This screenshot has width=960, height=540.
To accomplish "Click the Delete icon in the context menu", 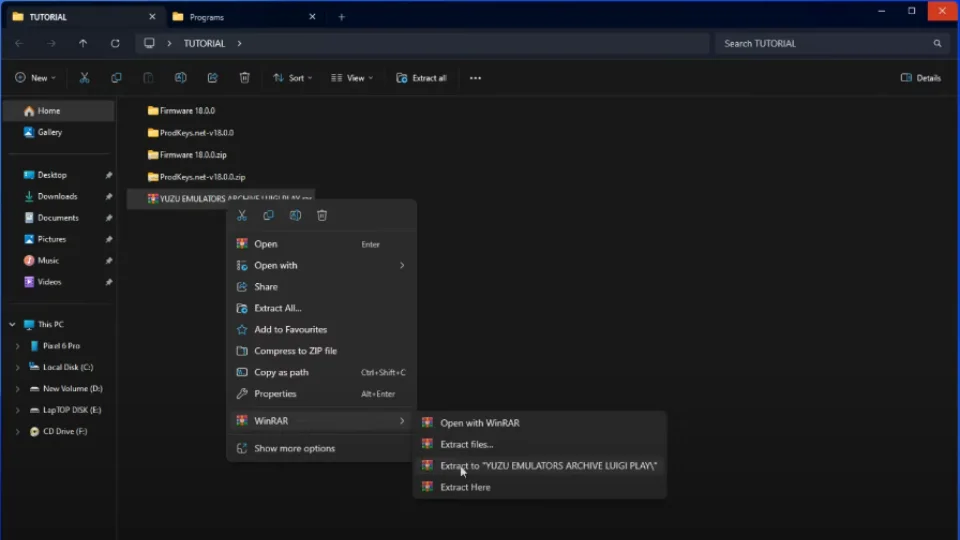I will click(322, 216).
